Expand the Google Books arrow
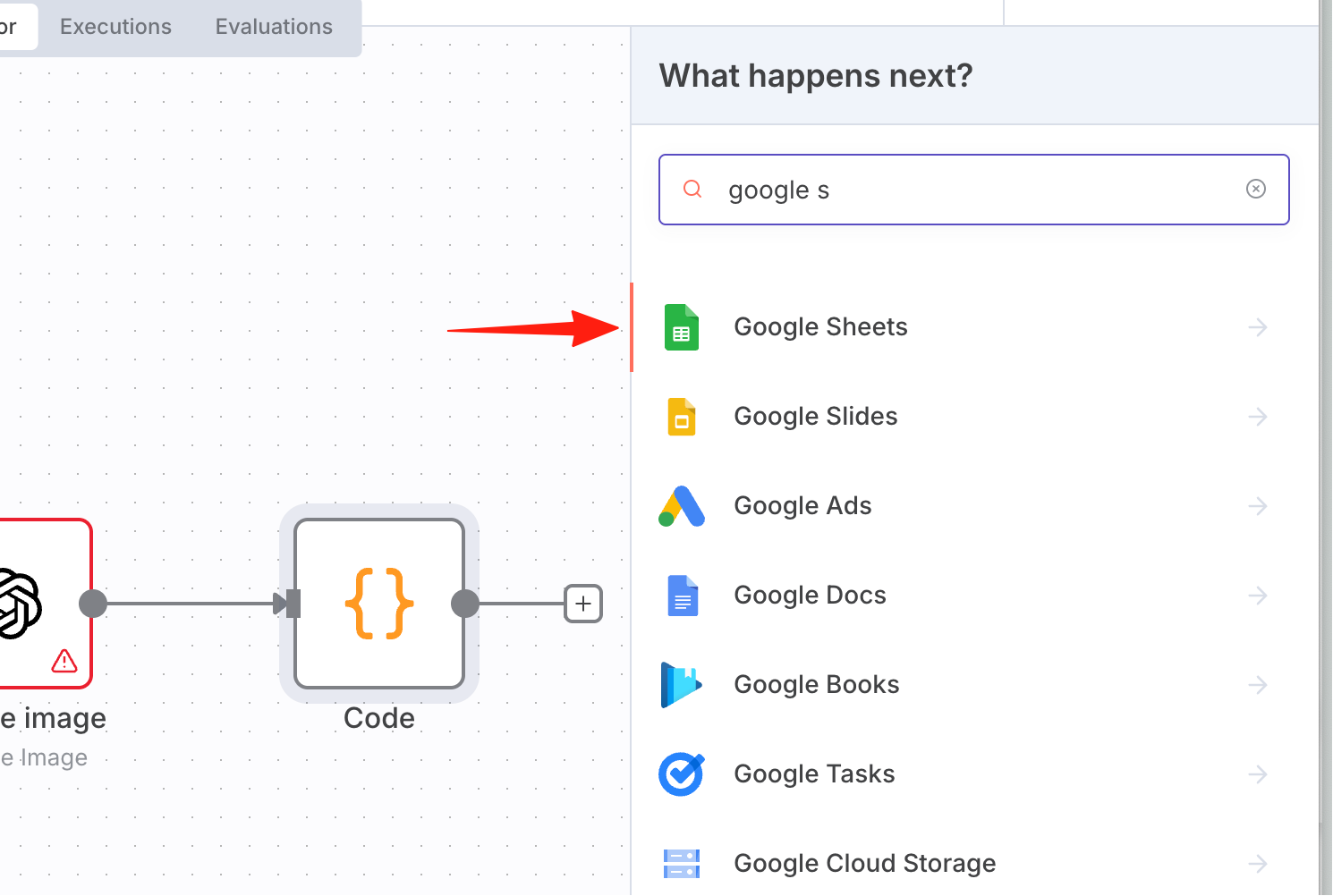This screenshot has width=1333, height=896. (x=1258, y=685)
